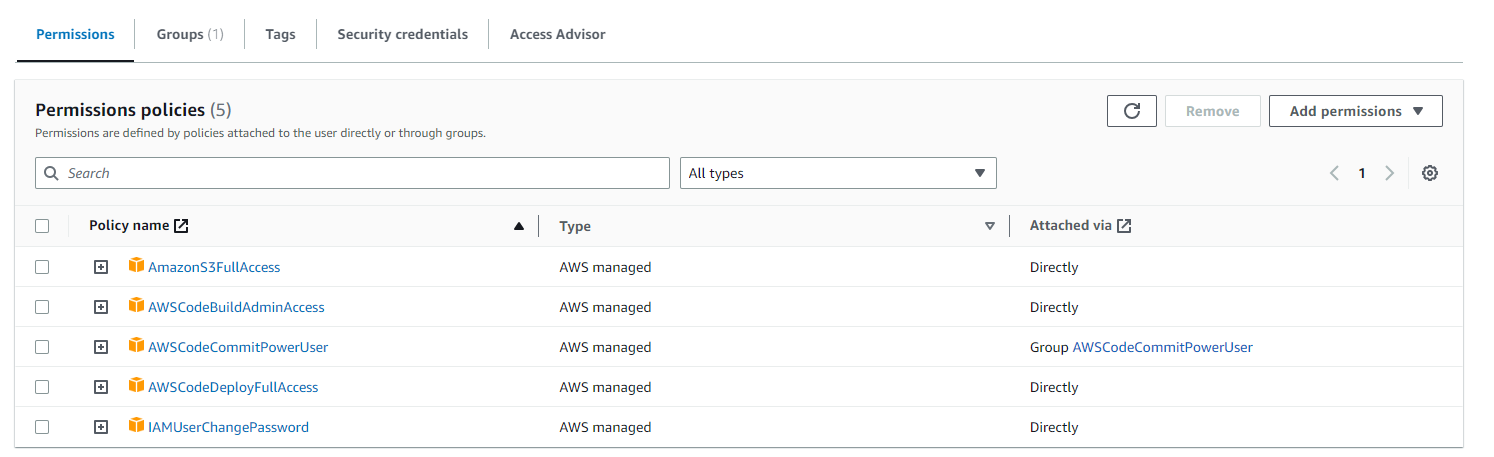
Task: Check the AmazonS3FullAccess row checkbox
Action: tap(42, 267)
